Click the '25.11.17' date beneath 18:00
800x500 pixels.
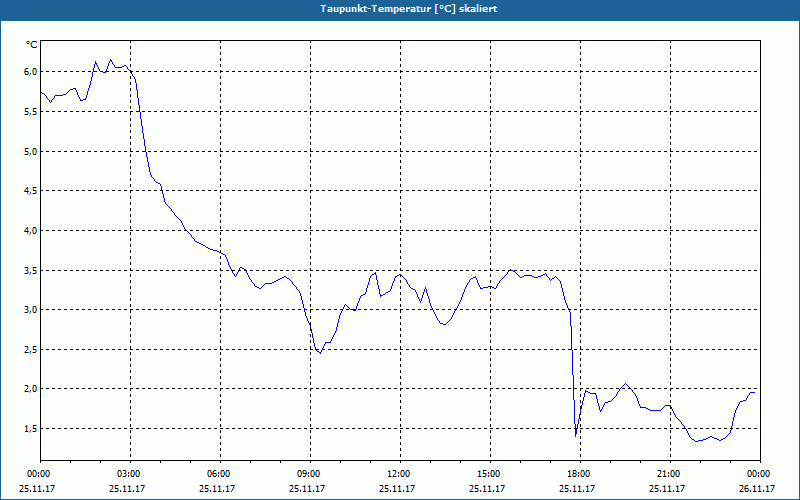pyautogui.click(x=577, y=488)
